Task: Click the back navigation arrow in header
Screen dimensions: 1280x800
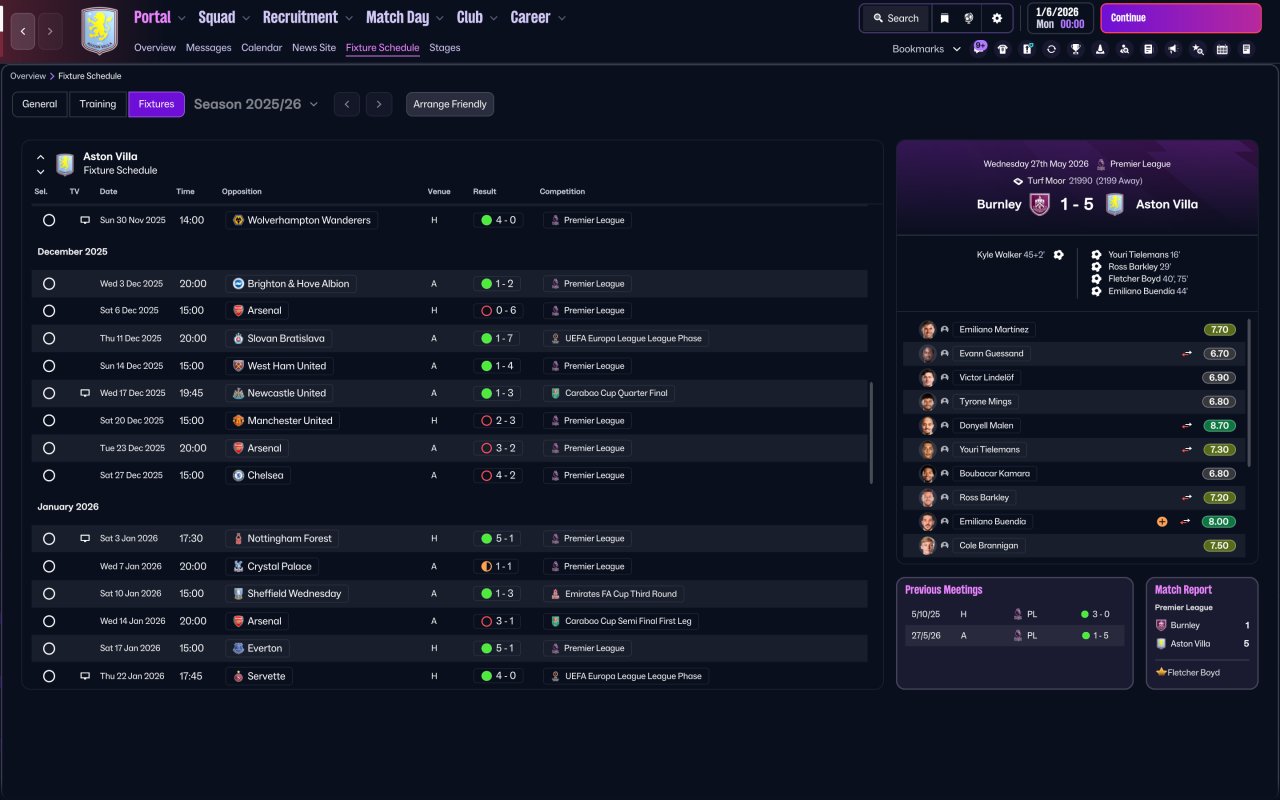Action: point(23,31)
